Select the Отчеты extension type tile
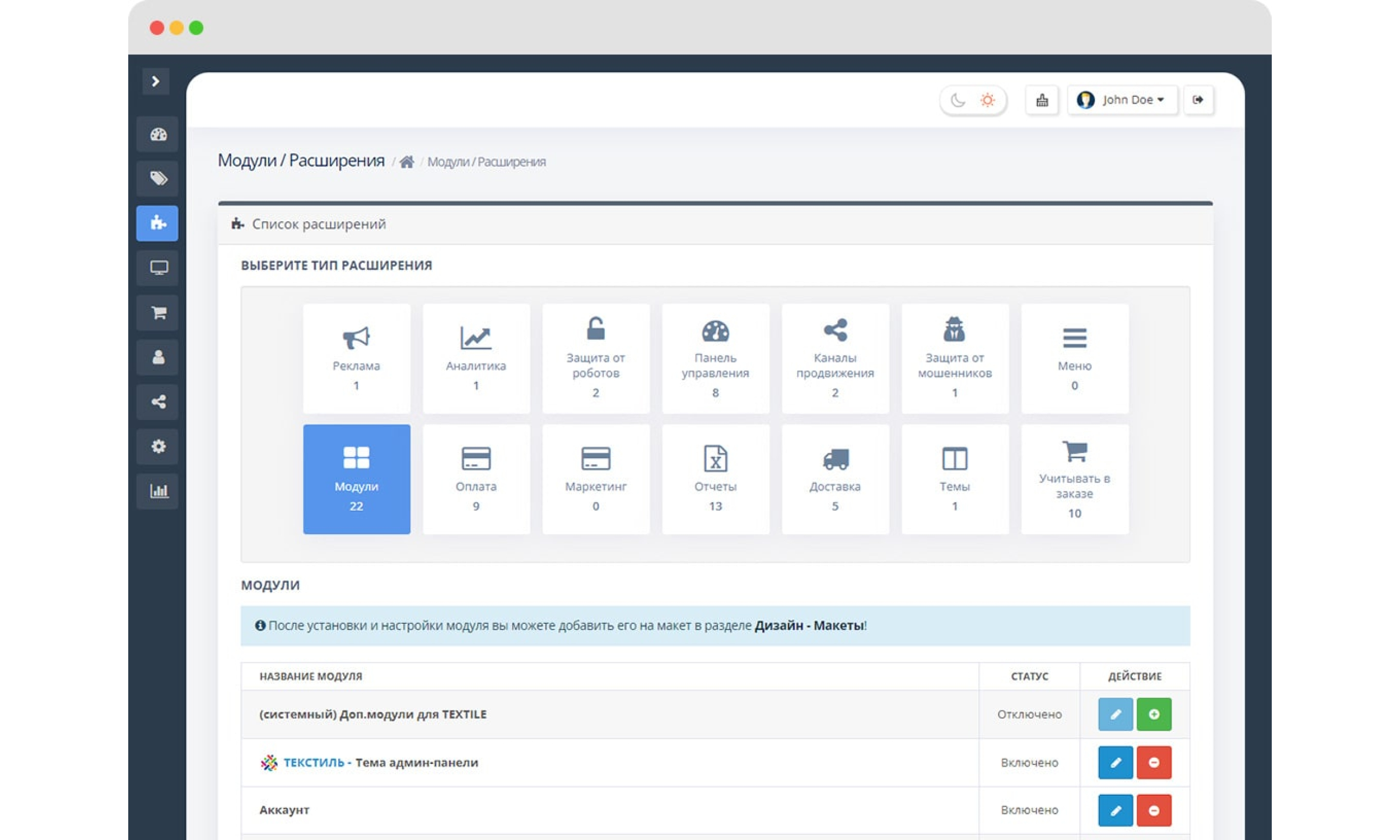 [715, 479]
